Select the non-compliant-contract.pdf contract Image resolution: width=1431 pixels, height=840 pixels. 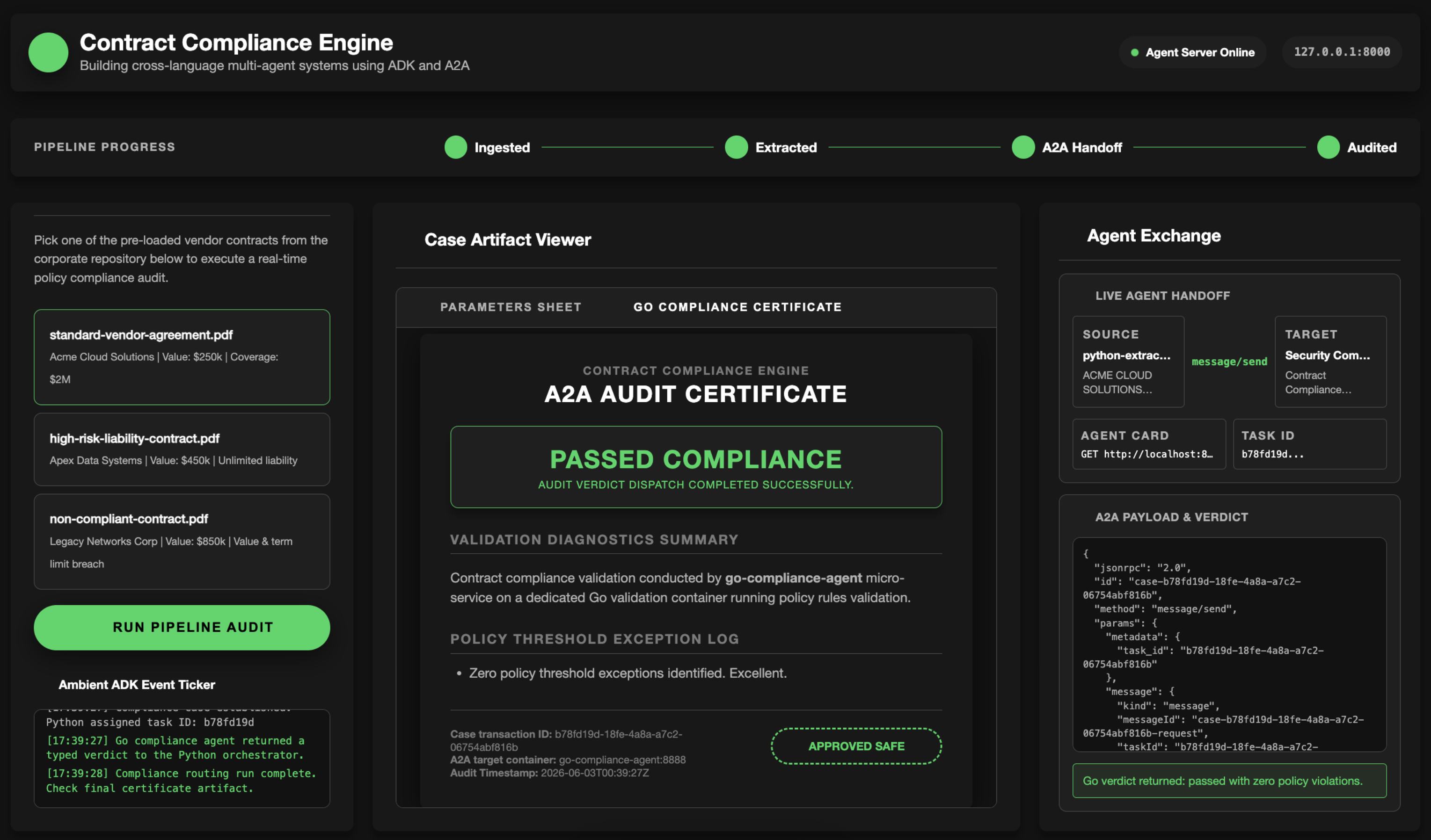[182, 542]
